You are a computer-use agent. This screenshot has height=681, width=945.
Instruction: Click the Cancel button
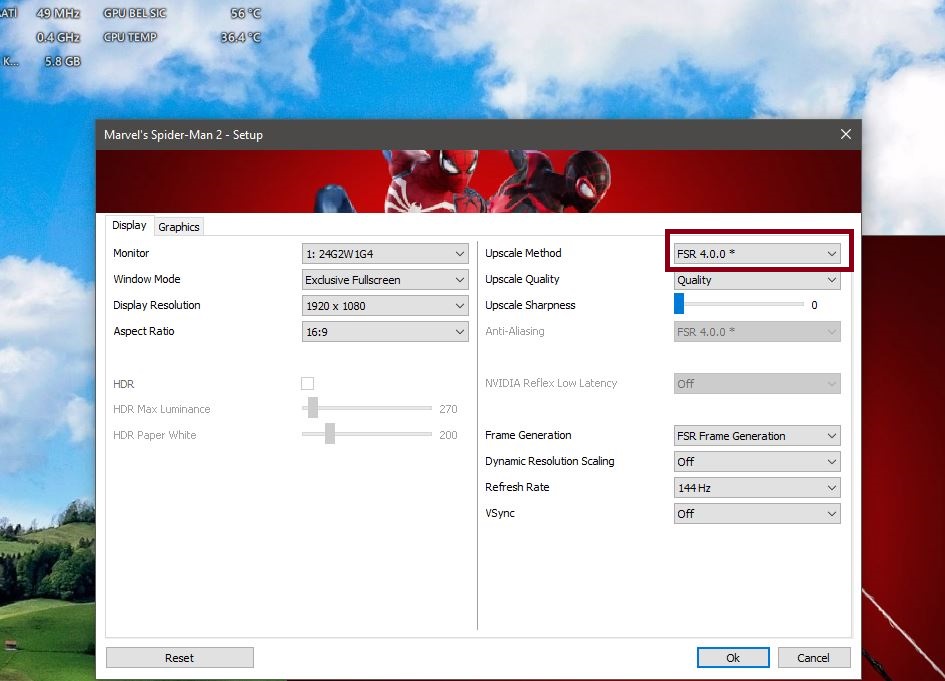[x=814, y=657]
